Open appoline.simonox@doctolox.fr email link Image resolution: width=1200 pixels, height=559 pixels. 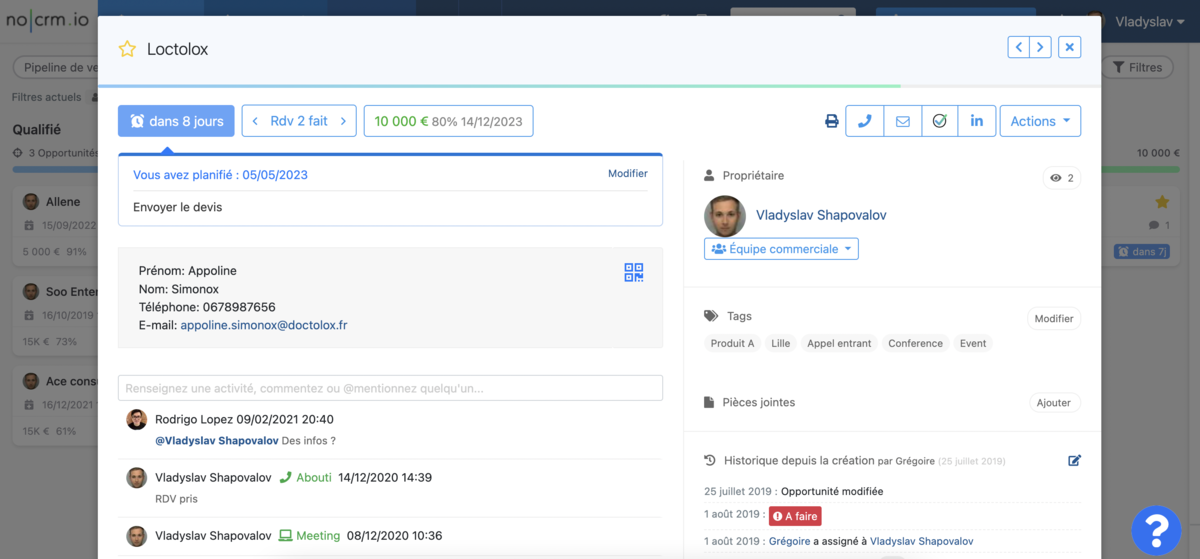pyautogui.click(x=264, y=325)
